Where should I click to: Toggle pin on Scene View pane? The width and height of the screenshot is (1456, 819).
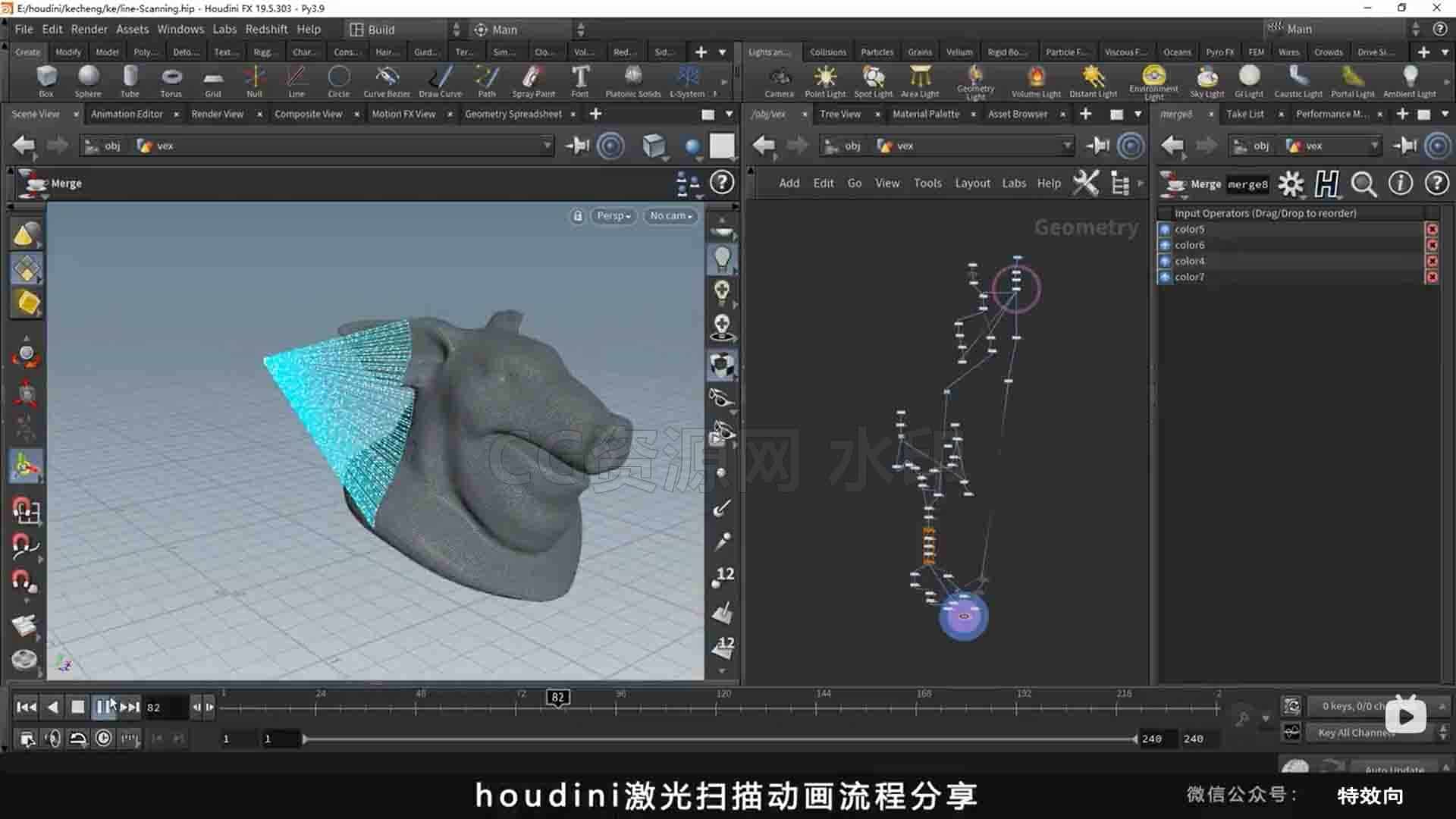(x=577, y=145)
